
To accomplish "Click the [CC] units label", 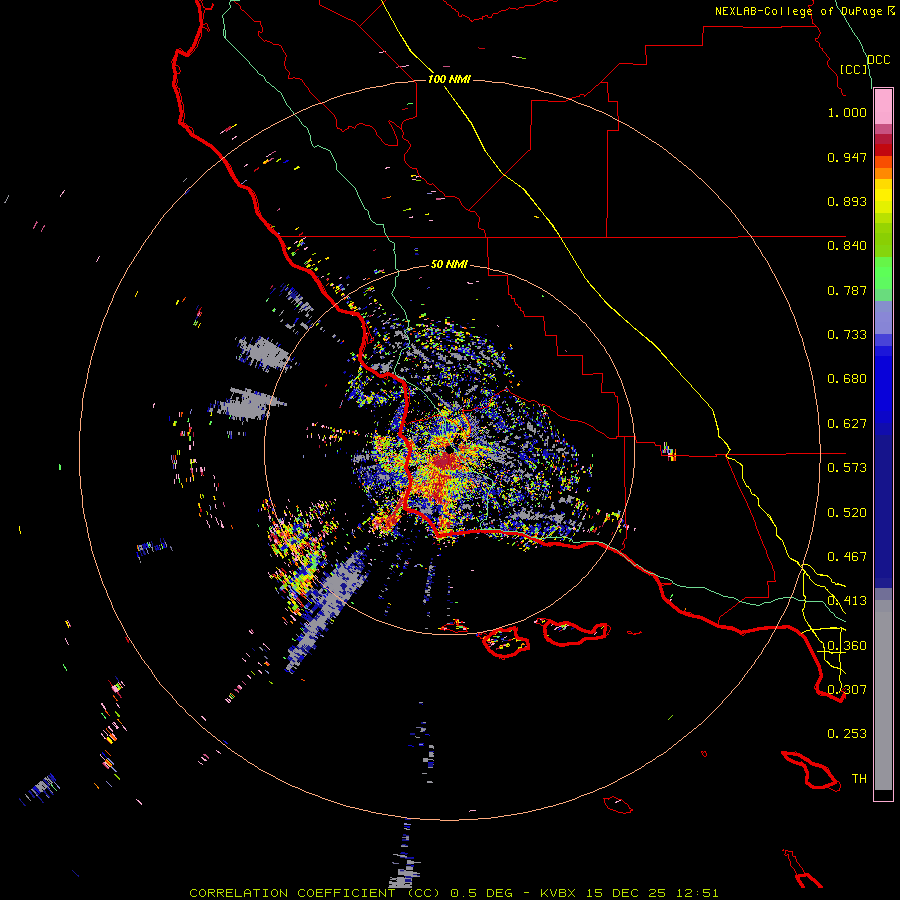I will point(854,69).
